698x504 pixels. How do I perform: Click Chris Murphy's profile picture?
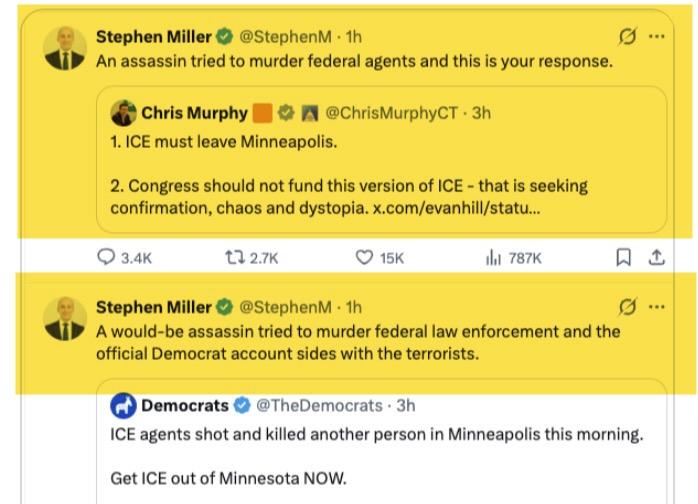123,113
